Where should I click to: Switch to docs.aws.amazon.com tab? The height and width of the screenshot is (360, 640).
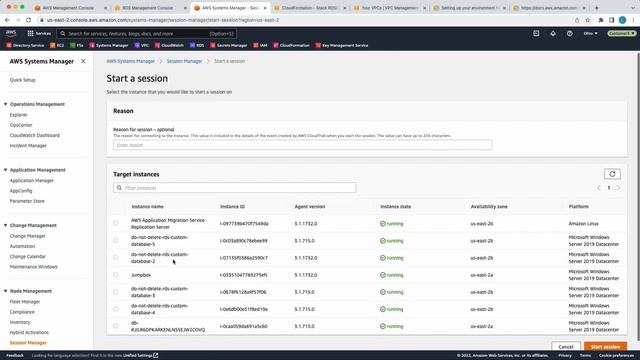(549, 8)
